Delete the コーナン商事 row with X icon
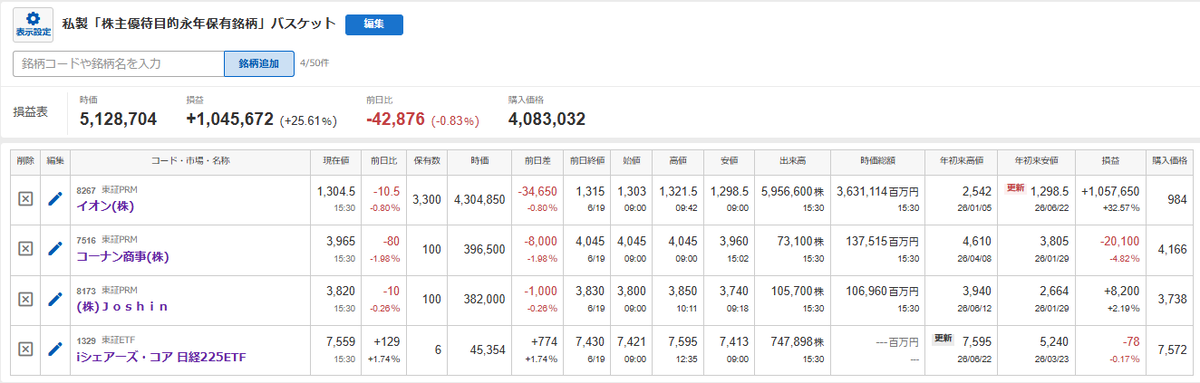1200x383 pixels. click(x=26, y=249)
